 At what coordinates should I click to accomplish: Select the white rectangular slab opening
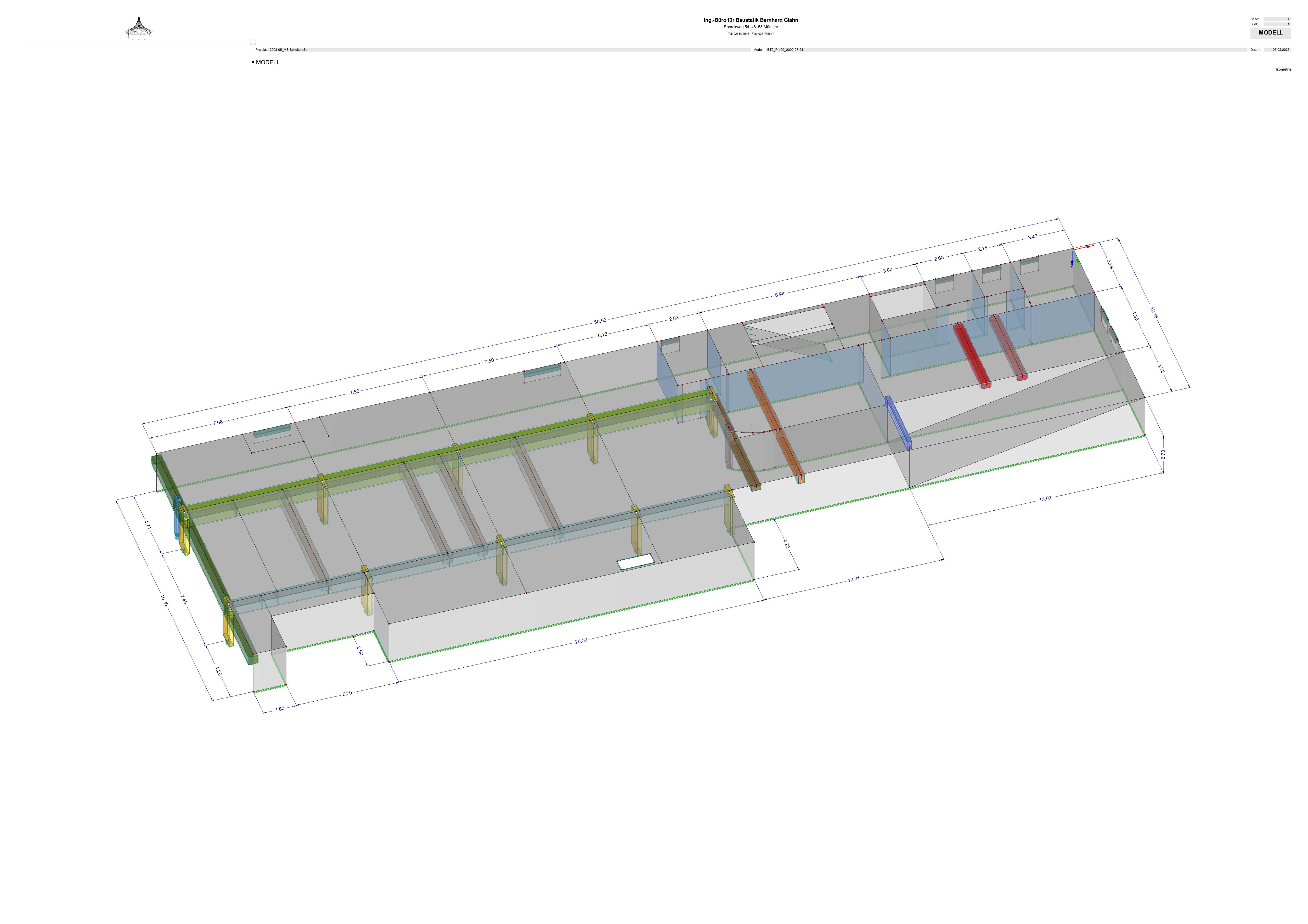tap(636, 562)
